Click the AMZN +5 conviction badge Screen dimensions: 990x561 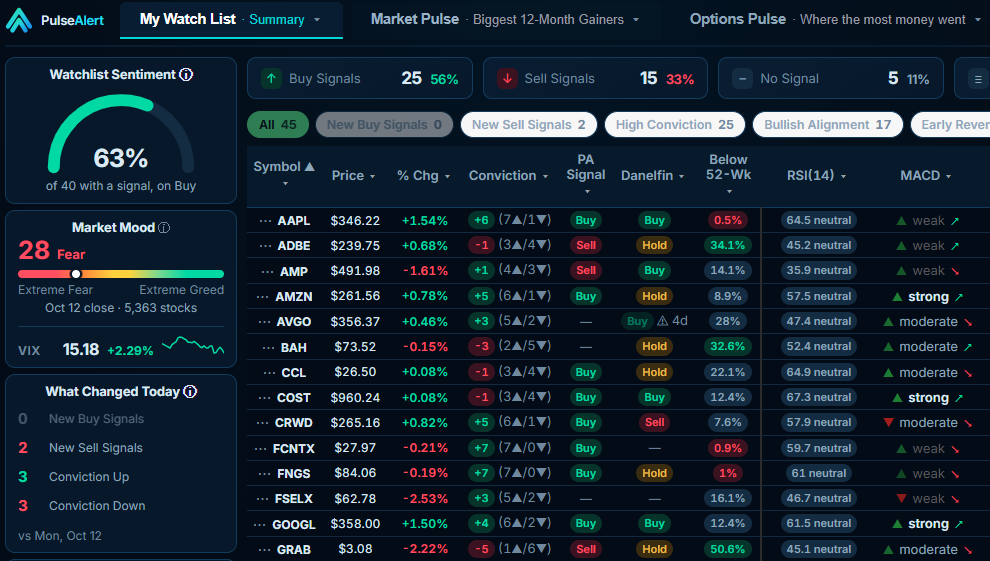pyautogui.click(x=481, y=296)
